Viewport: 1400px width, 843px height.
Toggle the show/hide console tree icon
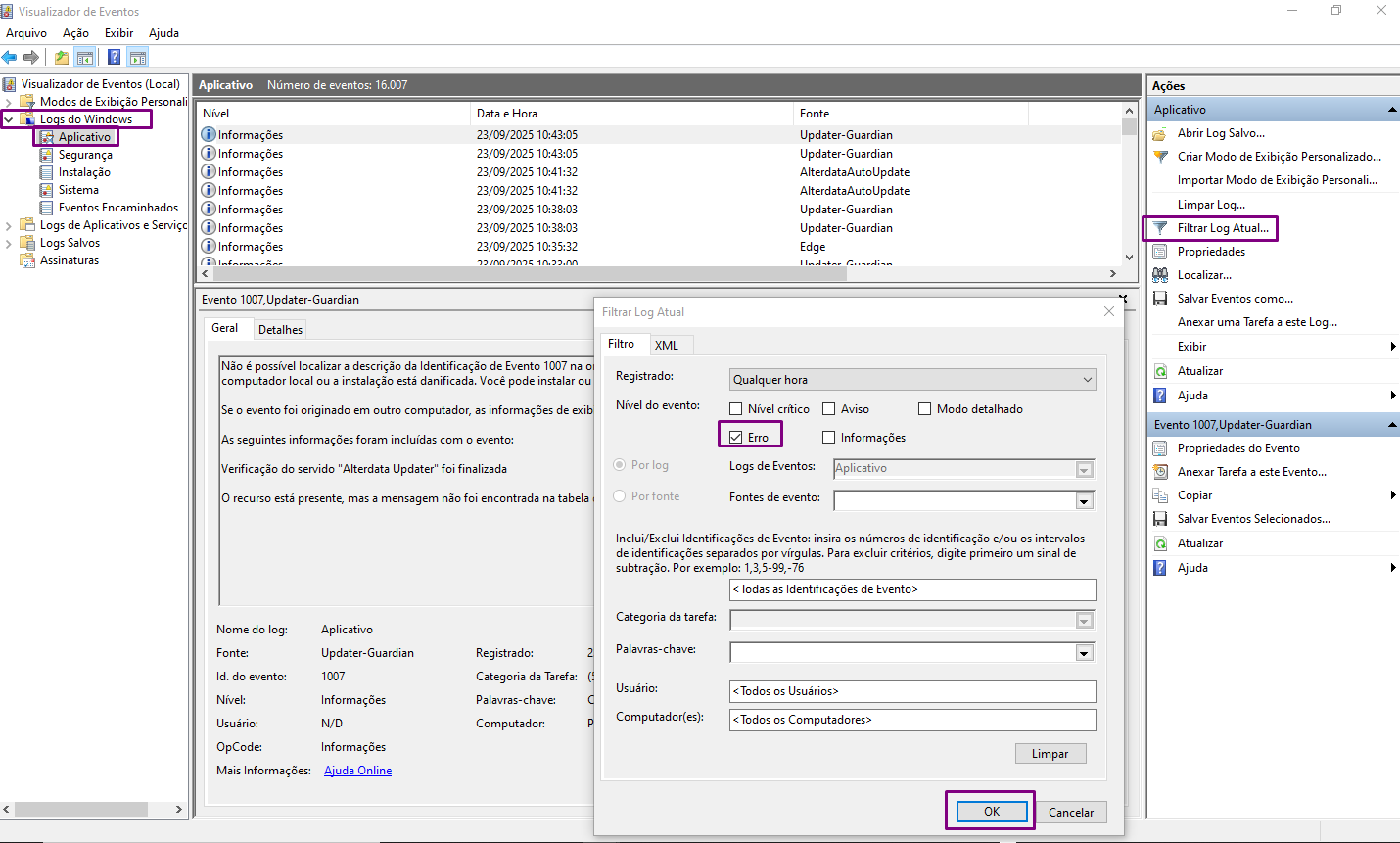(85, 57)
